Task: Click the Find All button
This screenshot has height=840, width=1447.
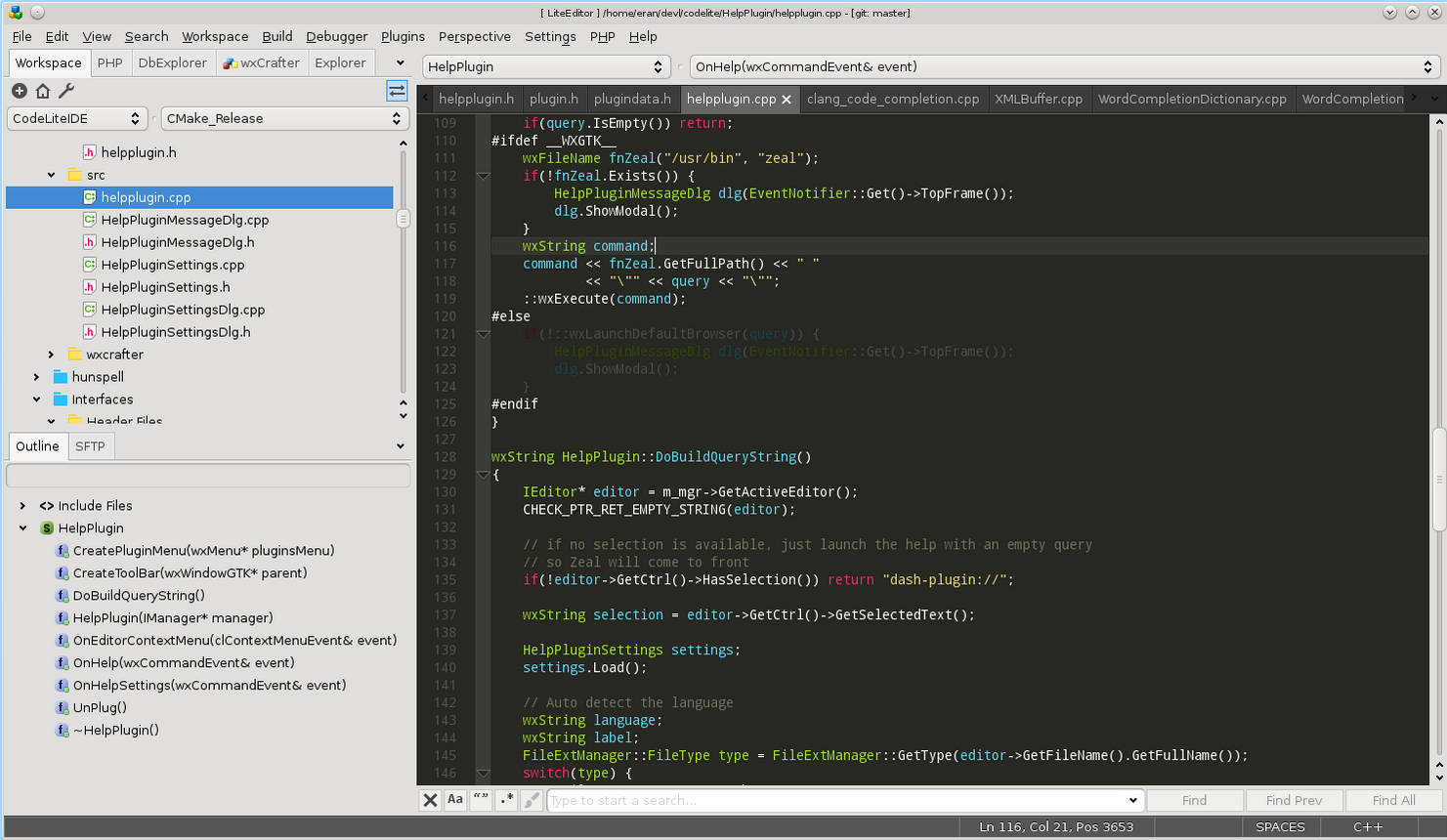Action: point(1394,800)
